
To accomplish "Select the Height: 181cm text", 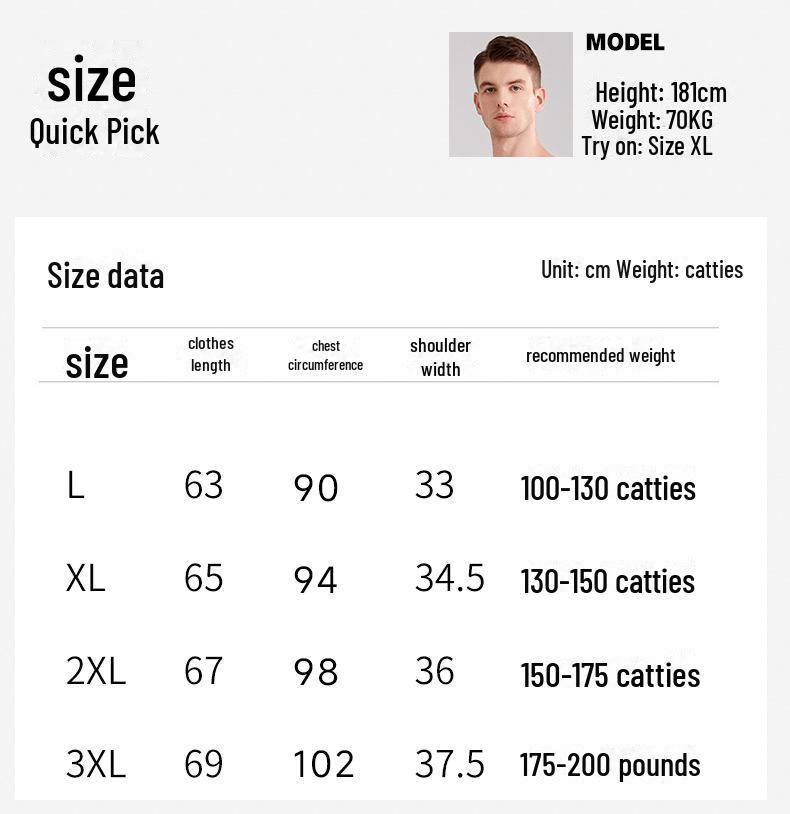I will tap(660, 93).
